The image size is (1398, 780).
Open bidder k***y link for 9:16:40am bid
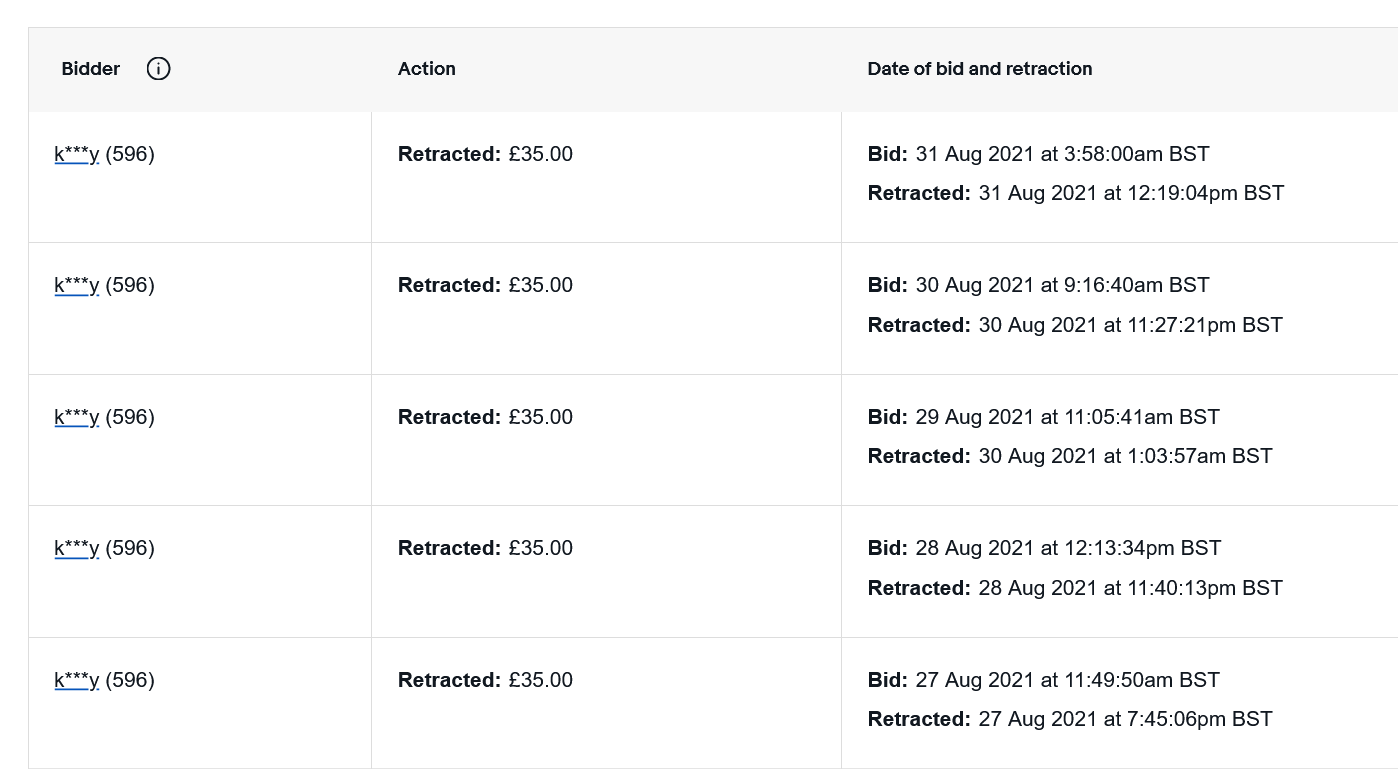(77, 286)
